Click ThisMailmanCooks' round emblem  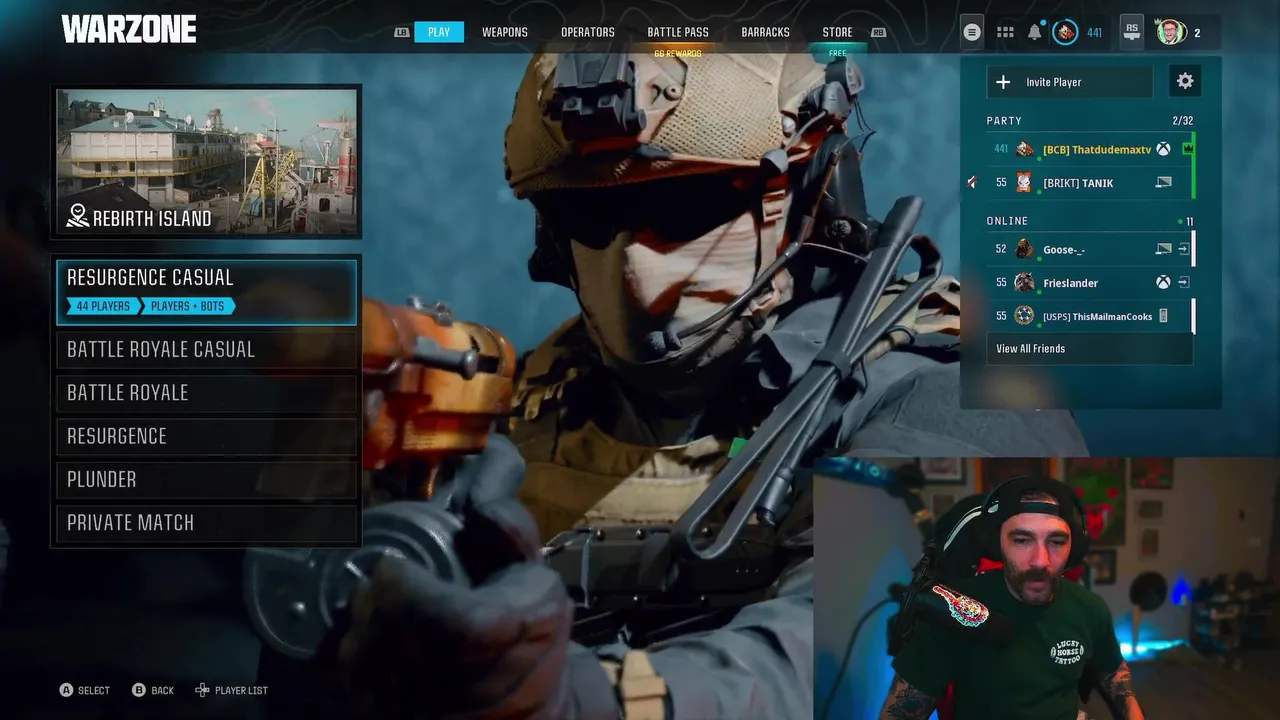1024,316
